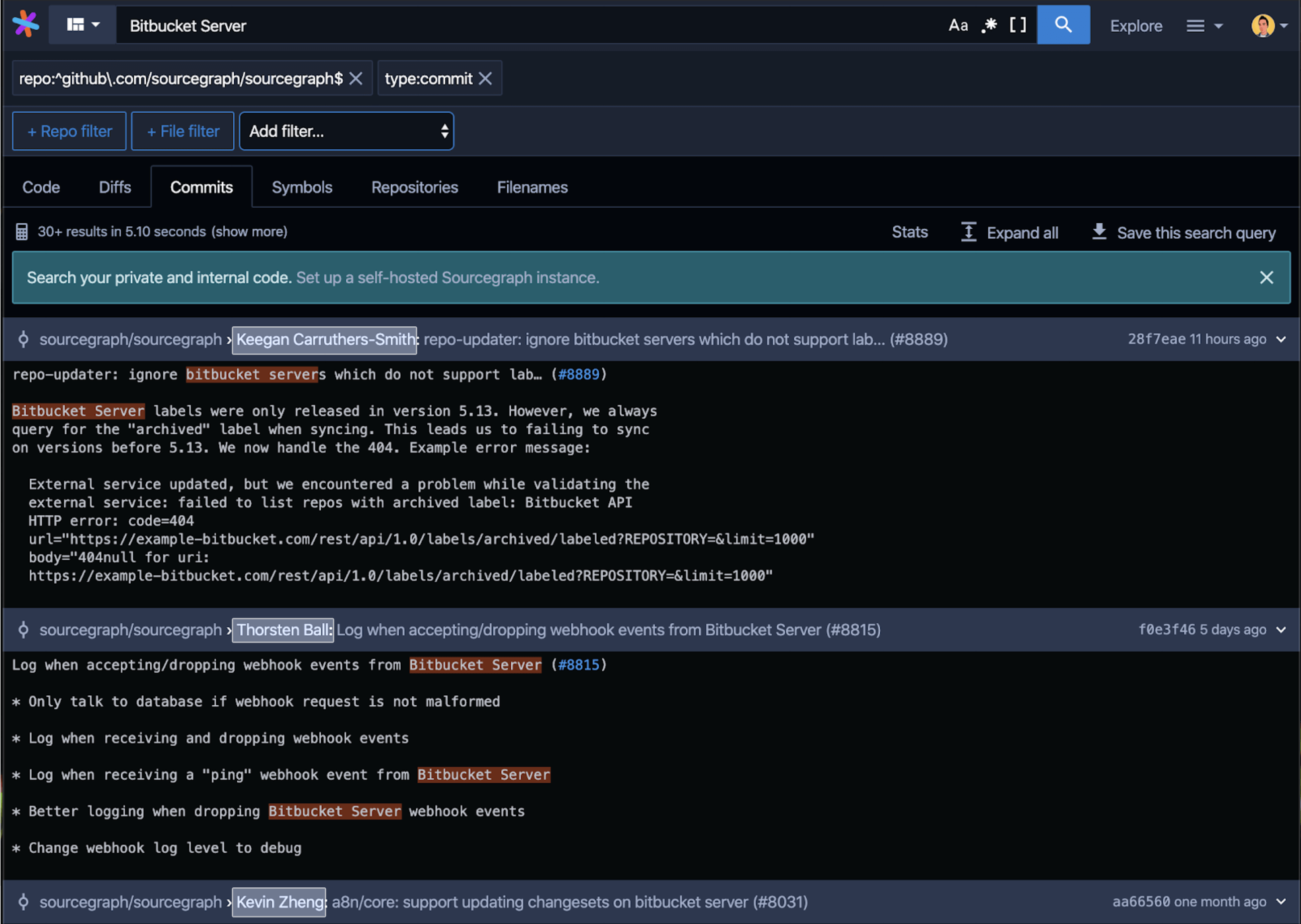Toggle case sensitivity Aa button
Screen dimensions: 1301x924
(958, 26)
